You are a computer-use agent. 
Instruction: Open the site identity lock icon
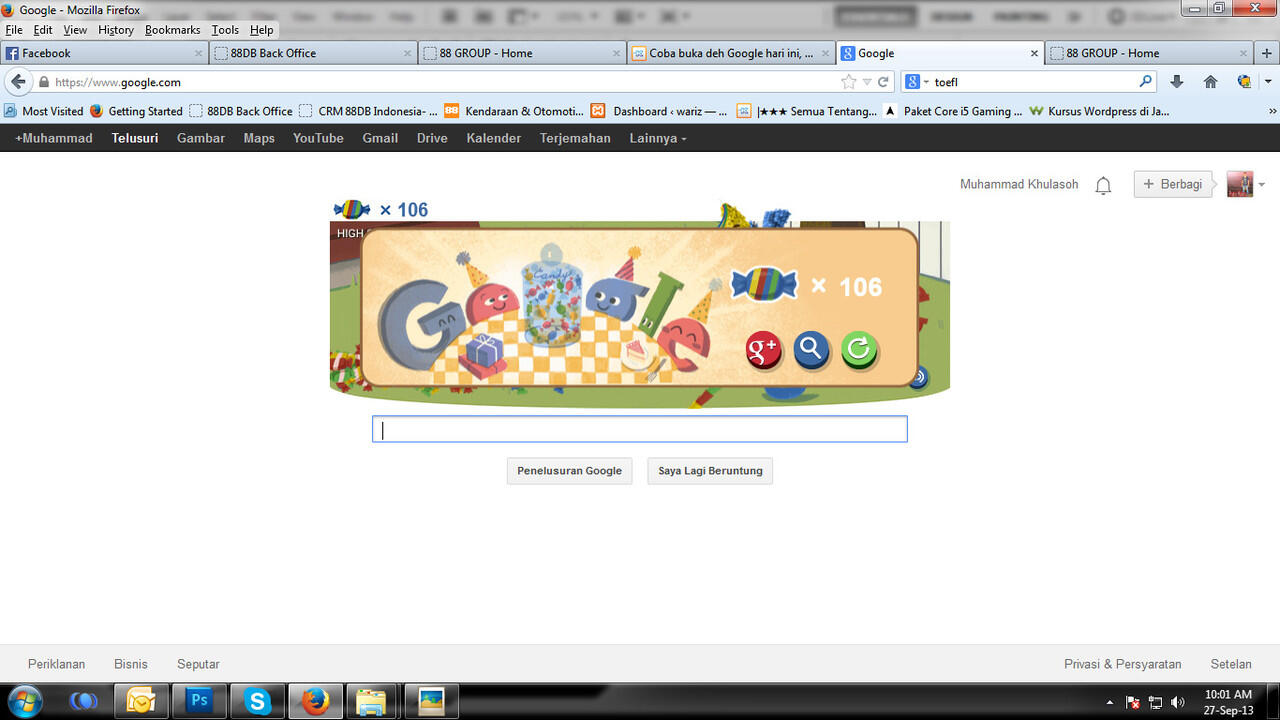[x=43, y=82]
